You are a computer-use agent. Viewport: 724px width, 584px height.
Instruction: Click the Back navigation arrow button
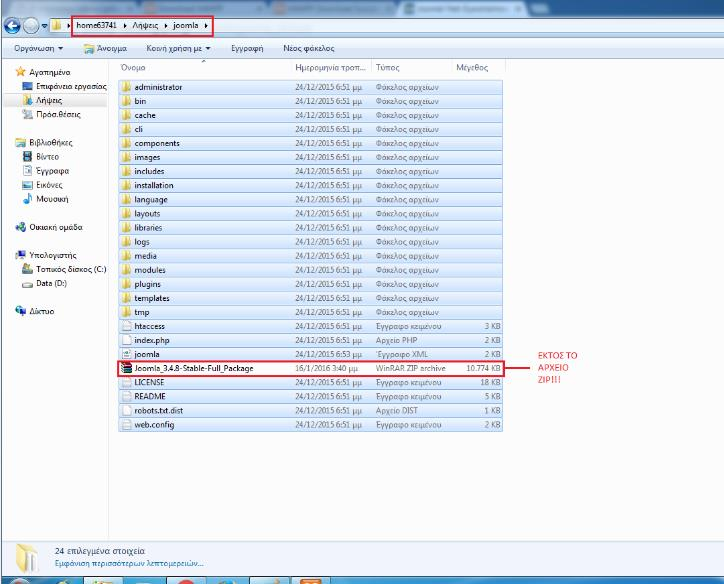pos(12,26)
